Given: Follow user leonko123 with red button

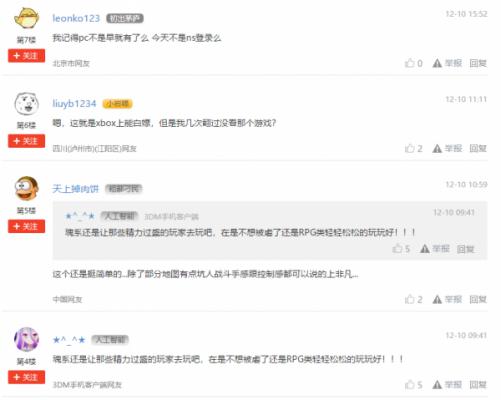Looking at the screenshot, I should tap(26, 56).
